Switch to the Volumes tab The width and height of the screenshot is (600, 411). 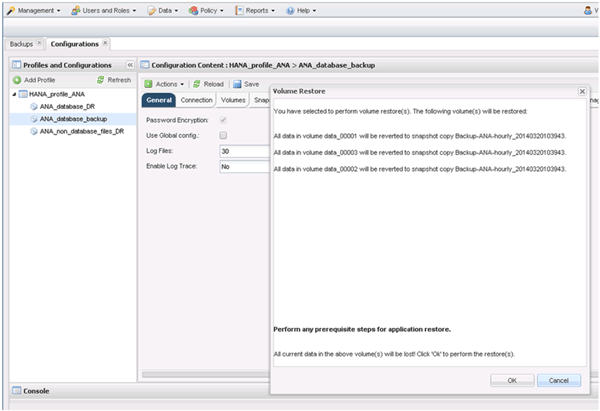pyautogui.click(x=233, y=100)
